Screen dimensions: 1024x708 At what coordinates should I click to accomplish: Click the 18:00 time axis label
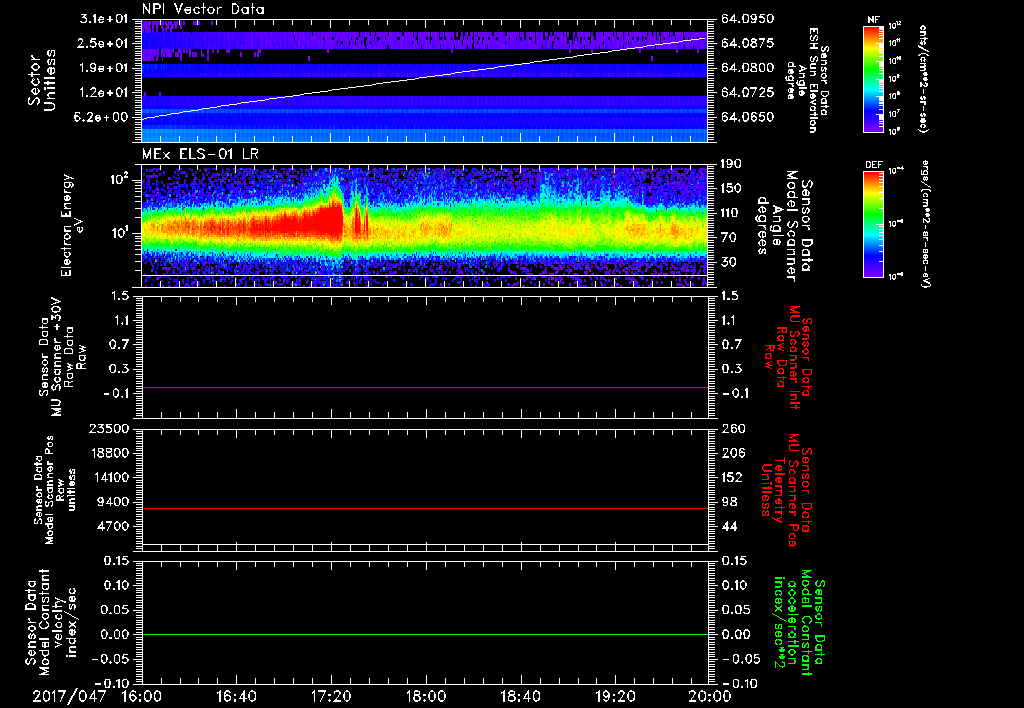tap(426, 696)
